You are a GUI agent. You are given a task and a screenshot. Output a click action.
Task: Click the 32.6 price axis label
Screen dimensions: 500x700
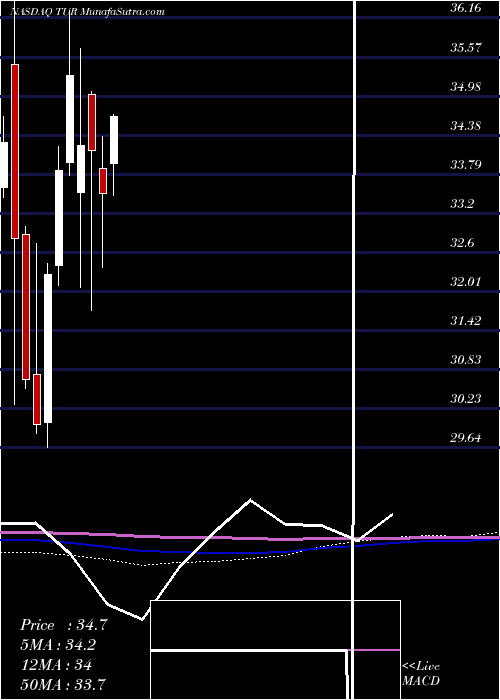coord(462,243)
